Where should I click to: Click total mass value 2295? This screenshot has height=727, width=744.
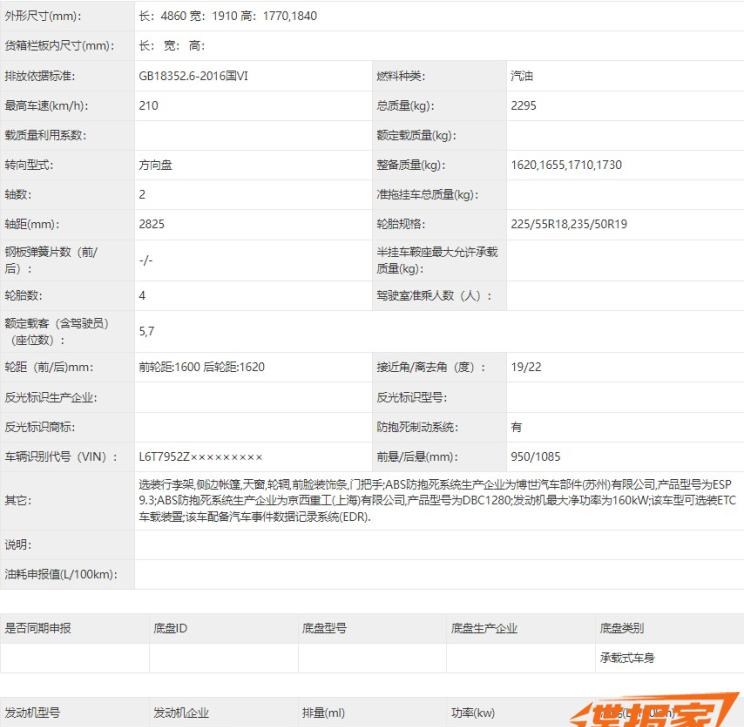pos(523,106)
